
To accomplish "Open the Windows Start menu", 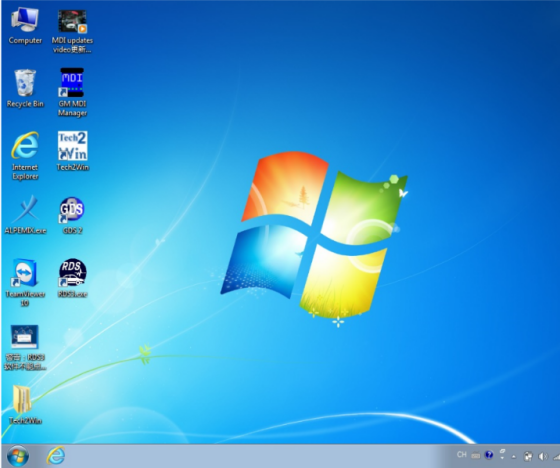I will pyautogui.click(x=18, y=456).
